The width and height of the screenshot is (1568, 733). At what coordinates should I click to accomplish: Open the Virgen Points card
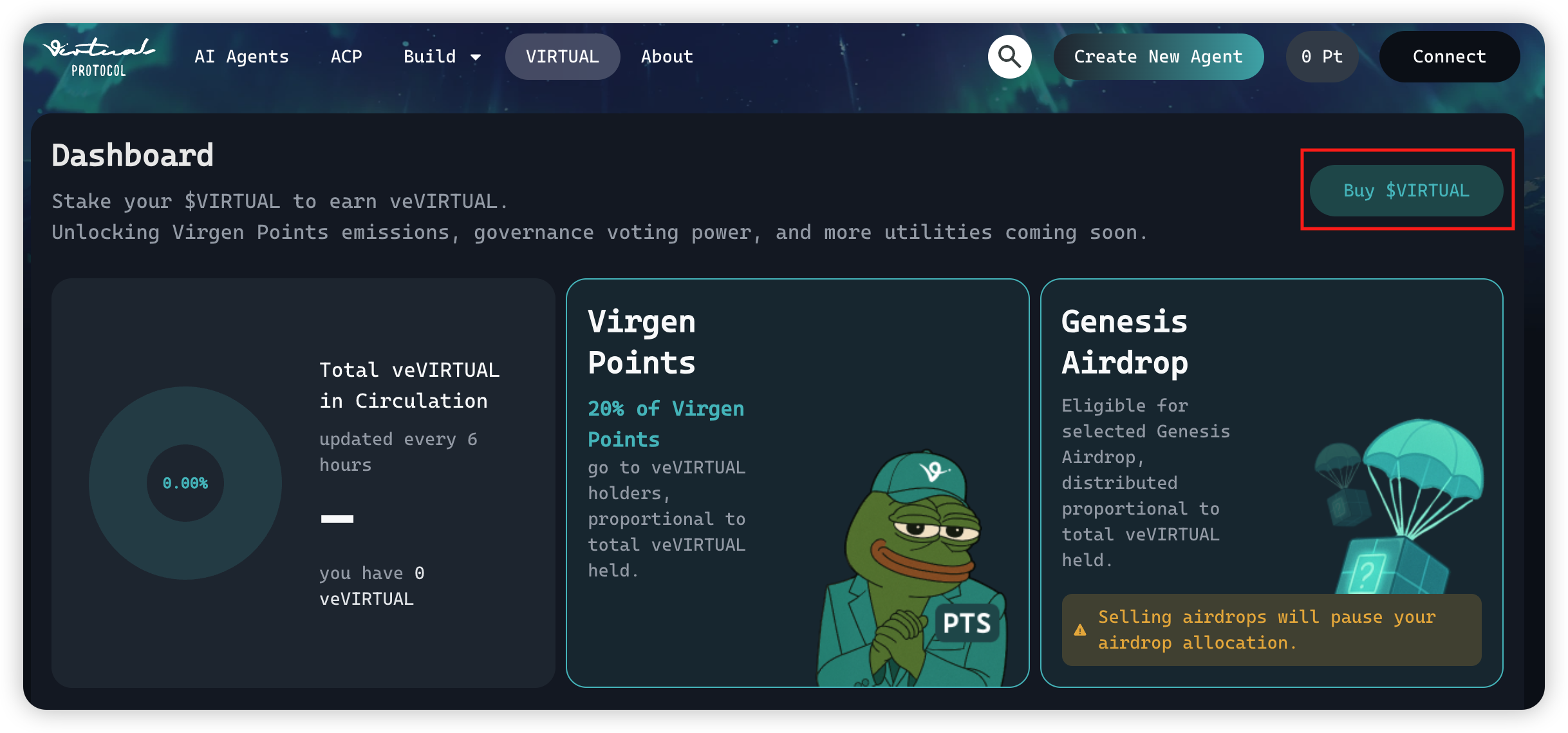pos(798,483)
